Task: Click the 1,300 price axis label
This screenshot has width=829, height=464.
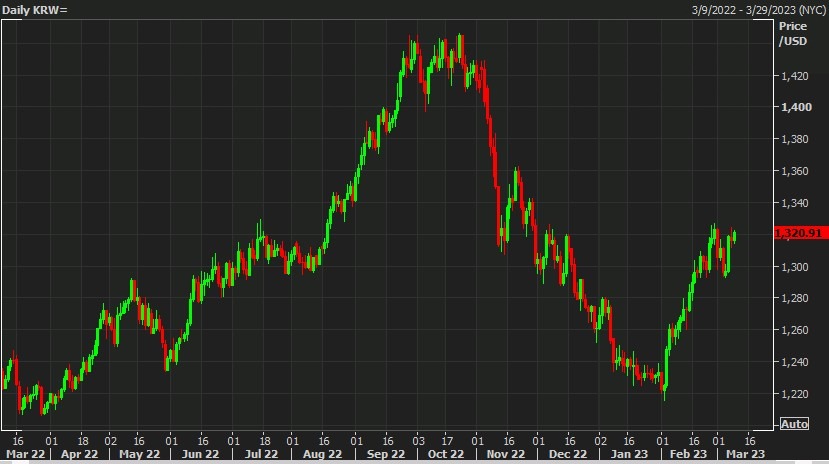Action: (795, 267)
